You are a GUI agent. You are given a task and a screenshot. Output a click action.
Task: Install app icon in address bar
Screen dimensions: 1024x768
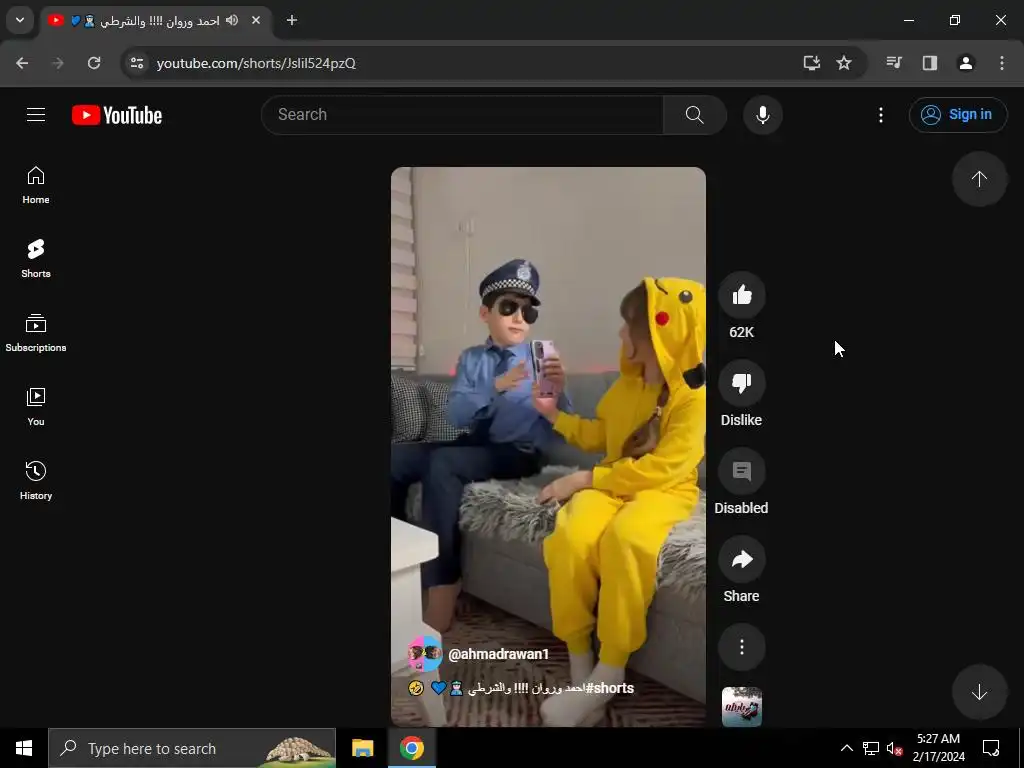point(811,63)
